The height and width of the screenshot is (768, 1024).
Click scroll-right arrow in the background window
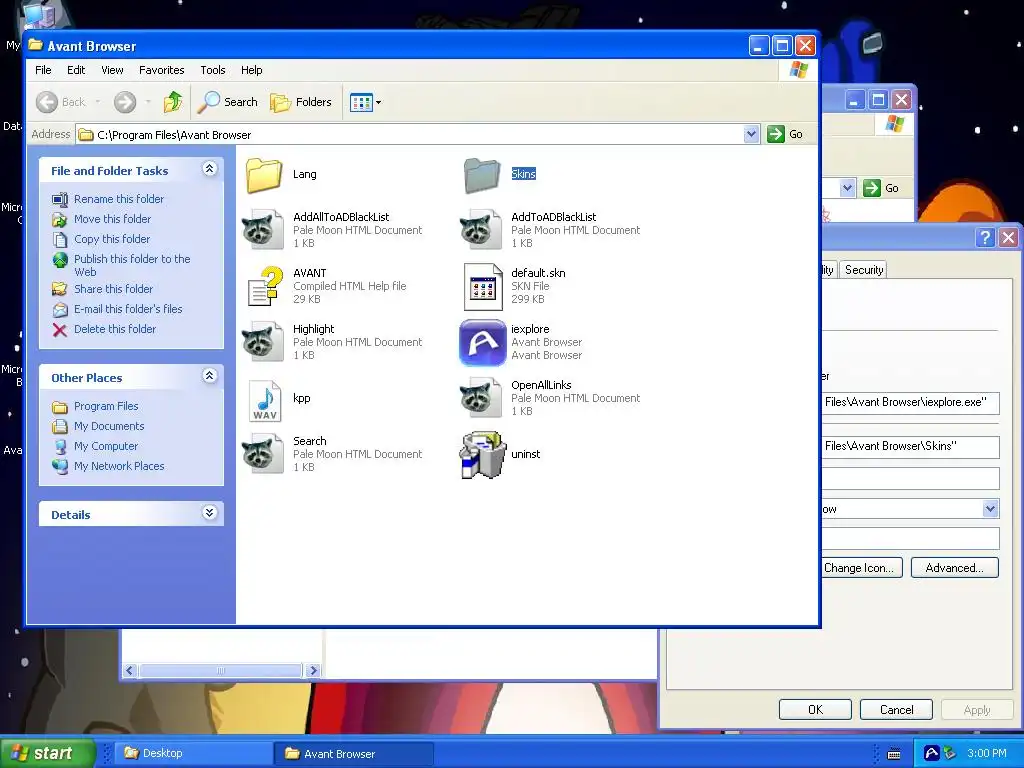pyautogui.click(x=313, y=670)
